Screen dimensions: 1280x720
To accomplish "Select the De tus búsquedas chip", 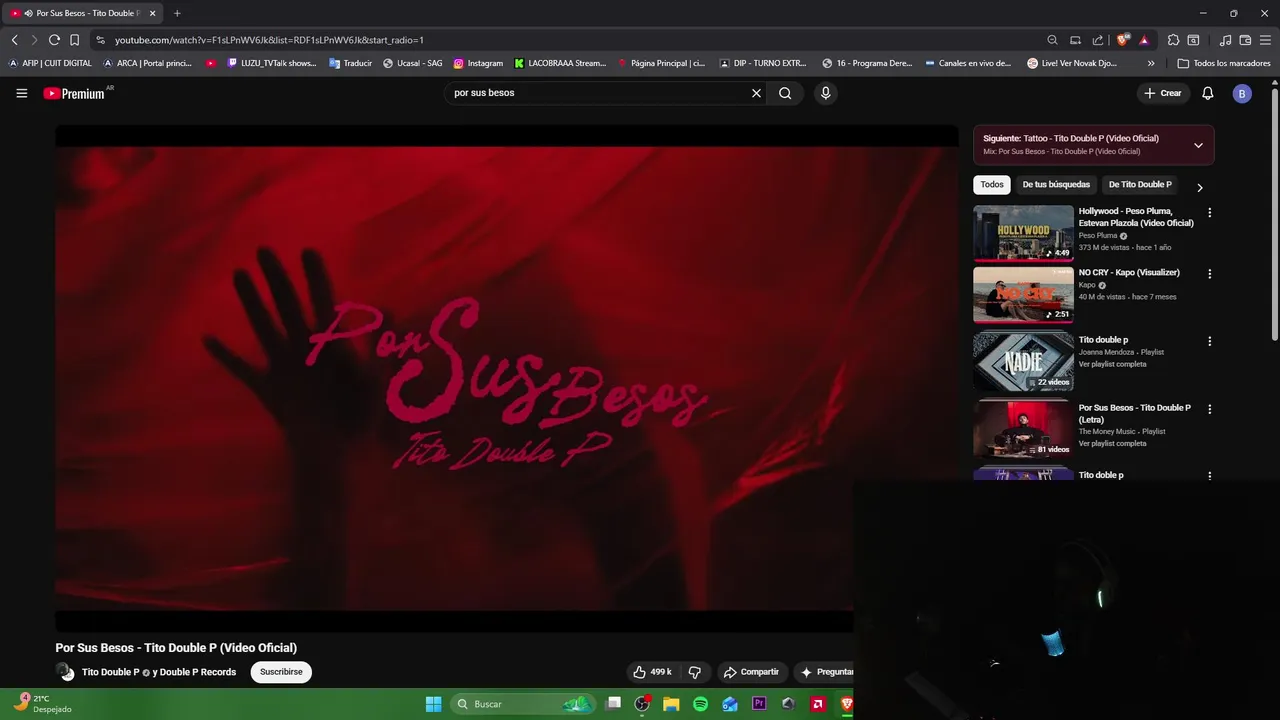I will click(x=1056, y=185).
